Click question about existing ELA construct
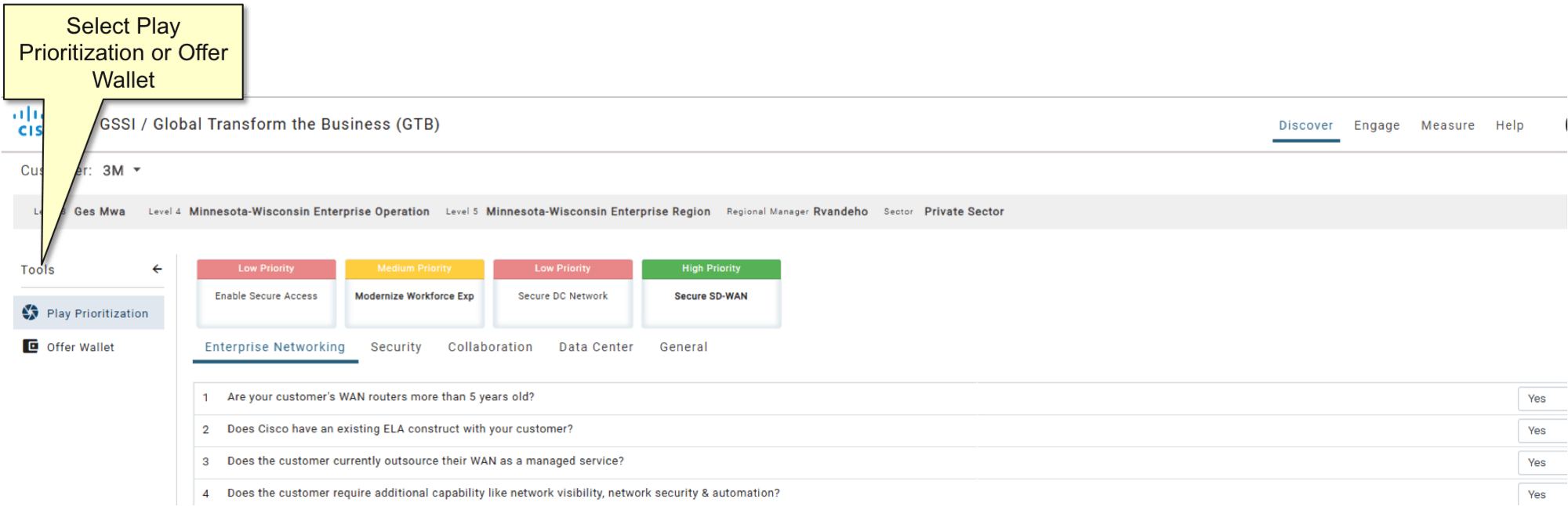Image resolution: width=1568 pixels, height=506 pixels. point(400,429)
